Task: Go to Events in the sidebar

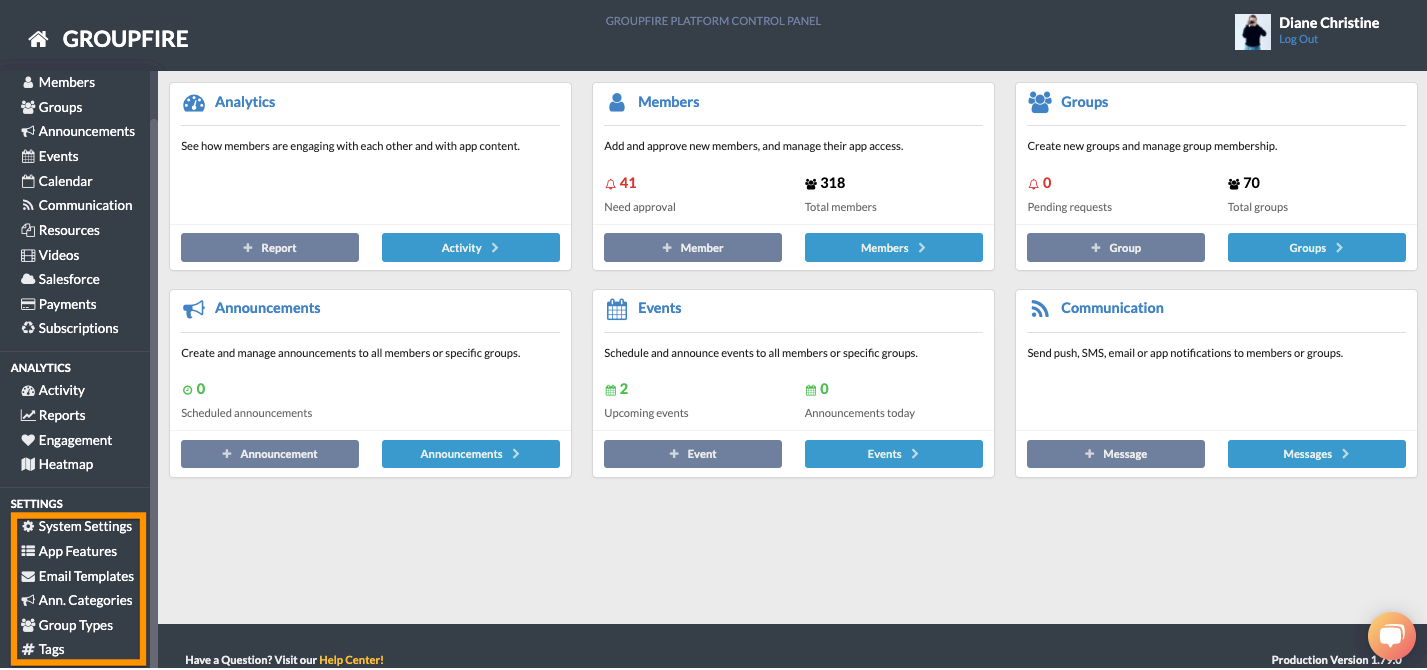Action: (50, 156)
